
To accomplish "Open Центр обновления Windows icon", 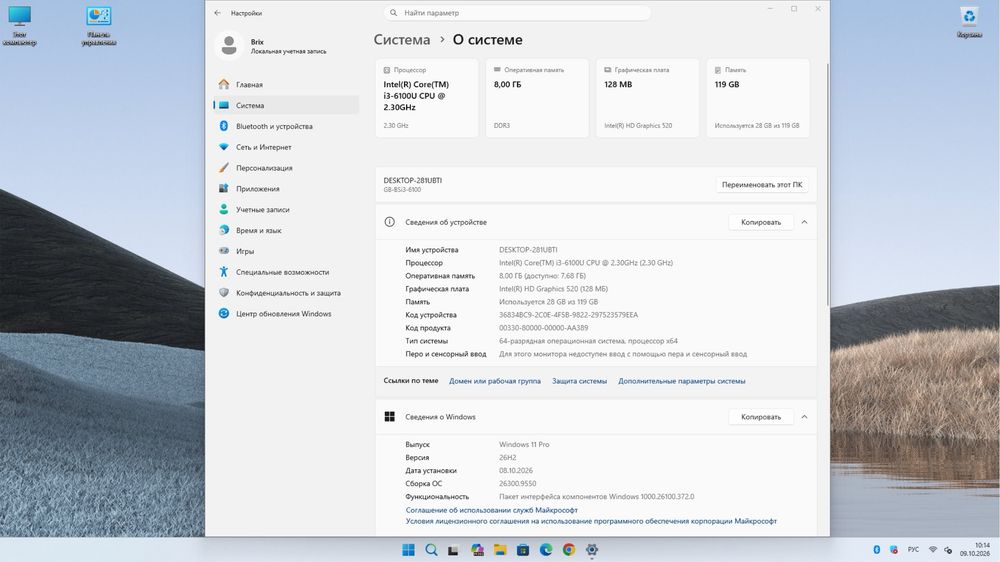I will [x=224, y=313].
